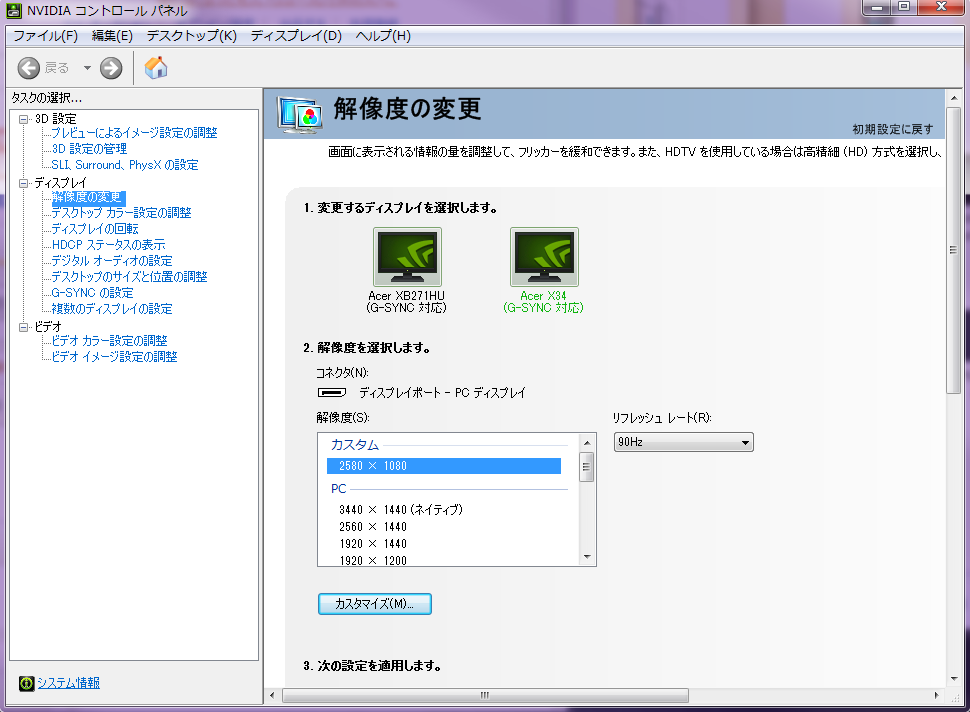Screen dimensions: 970x712
Task: Open G-SYNC の設定 page
Action: coord(92,293)
